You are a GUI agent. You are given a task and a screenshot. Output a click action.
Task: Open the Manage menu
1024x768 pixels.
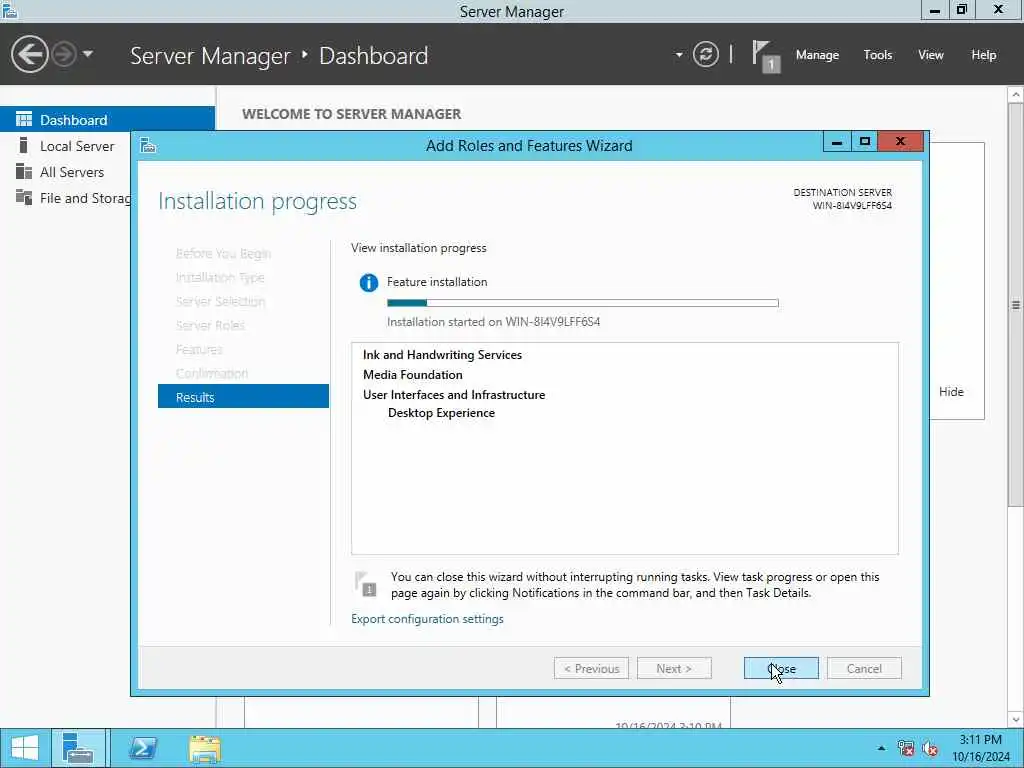tap(817, 55)
